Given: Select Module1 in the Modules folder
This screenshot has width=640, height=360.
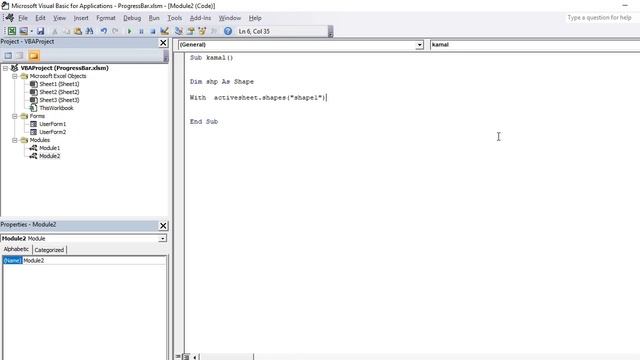Looking at the screenshot, I should click(x=49, y=148).
